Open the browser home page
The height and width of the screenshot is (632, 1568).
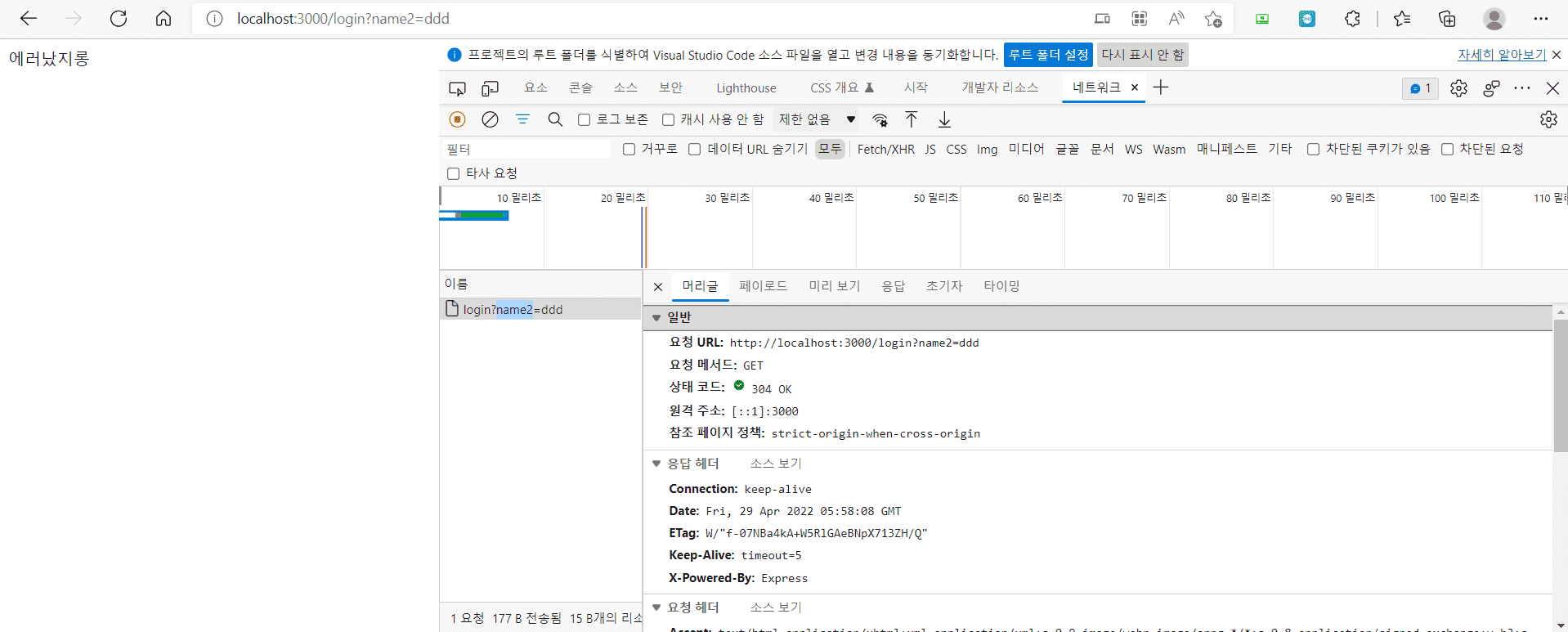pos(164,18)
